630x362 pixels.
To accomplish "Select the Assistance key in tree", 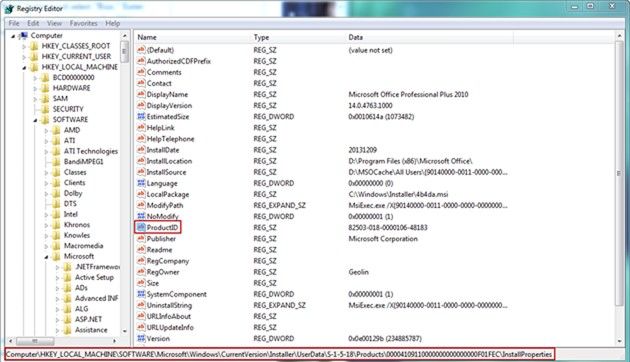I will pos(91,330).
